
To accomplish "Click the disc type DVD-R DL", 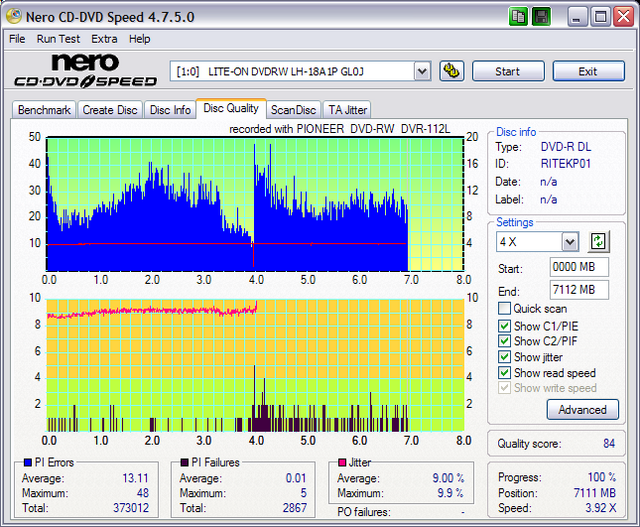I will 566,147.
